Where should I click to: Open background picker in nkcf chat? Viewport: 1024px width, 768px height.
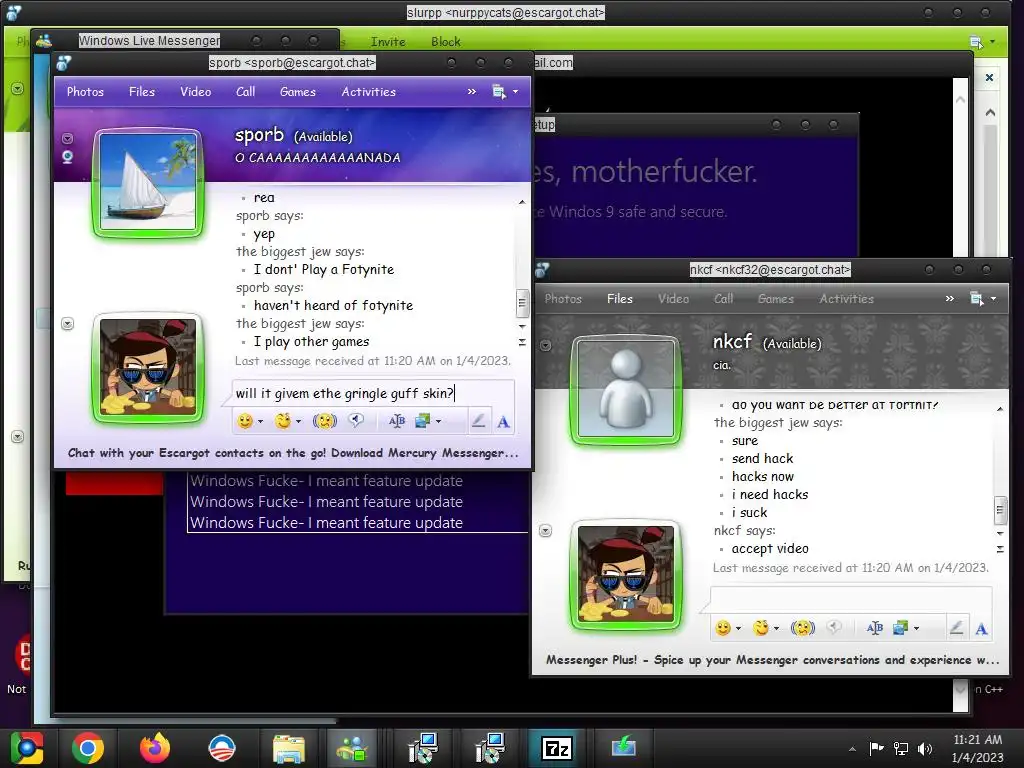click(901, 628)
